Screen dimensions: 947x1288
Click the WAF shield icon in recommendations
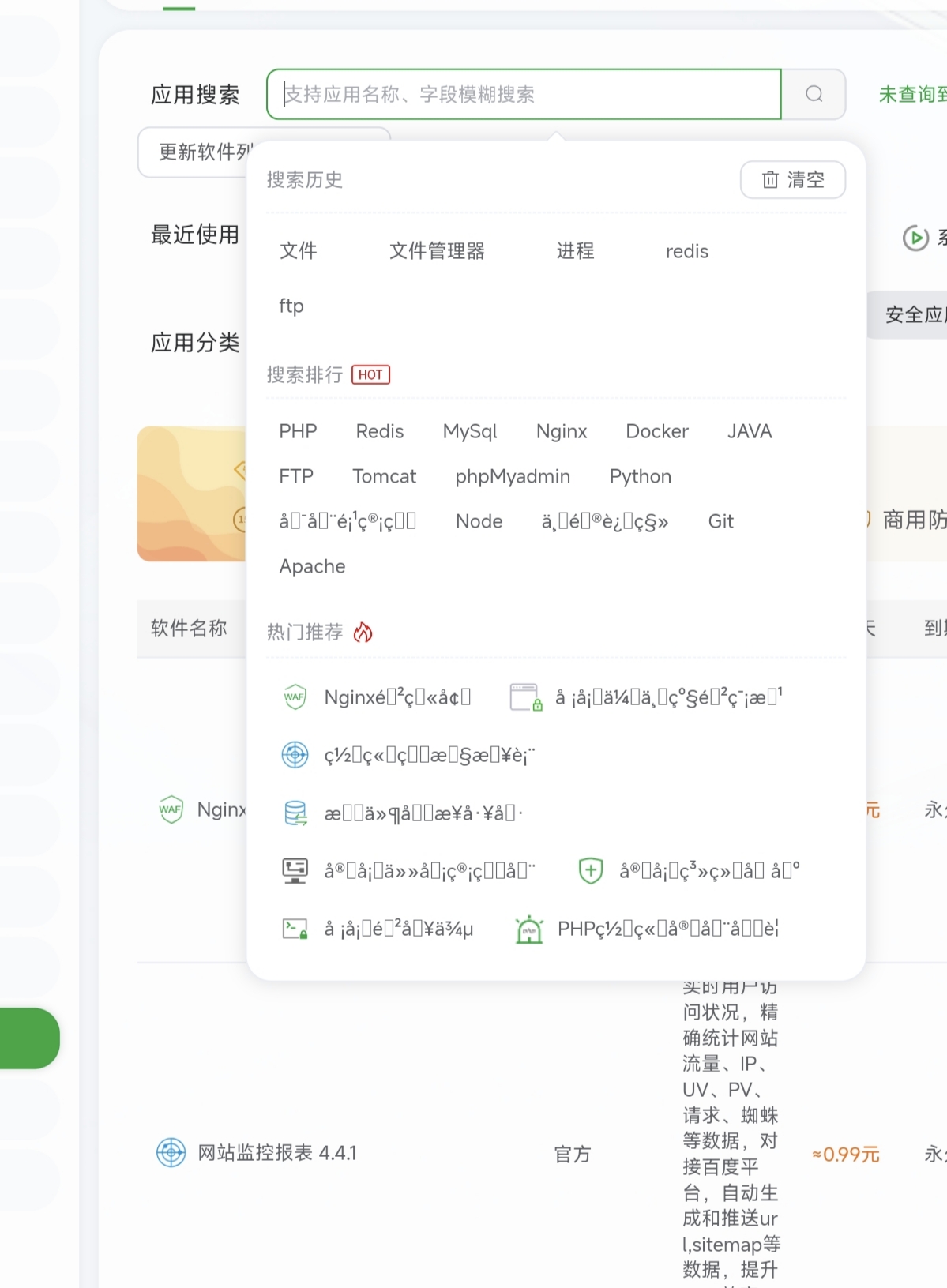[295, 697]
